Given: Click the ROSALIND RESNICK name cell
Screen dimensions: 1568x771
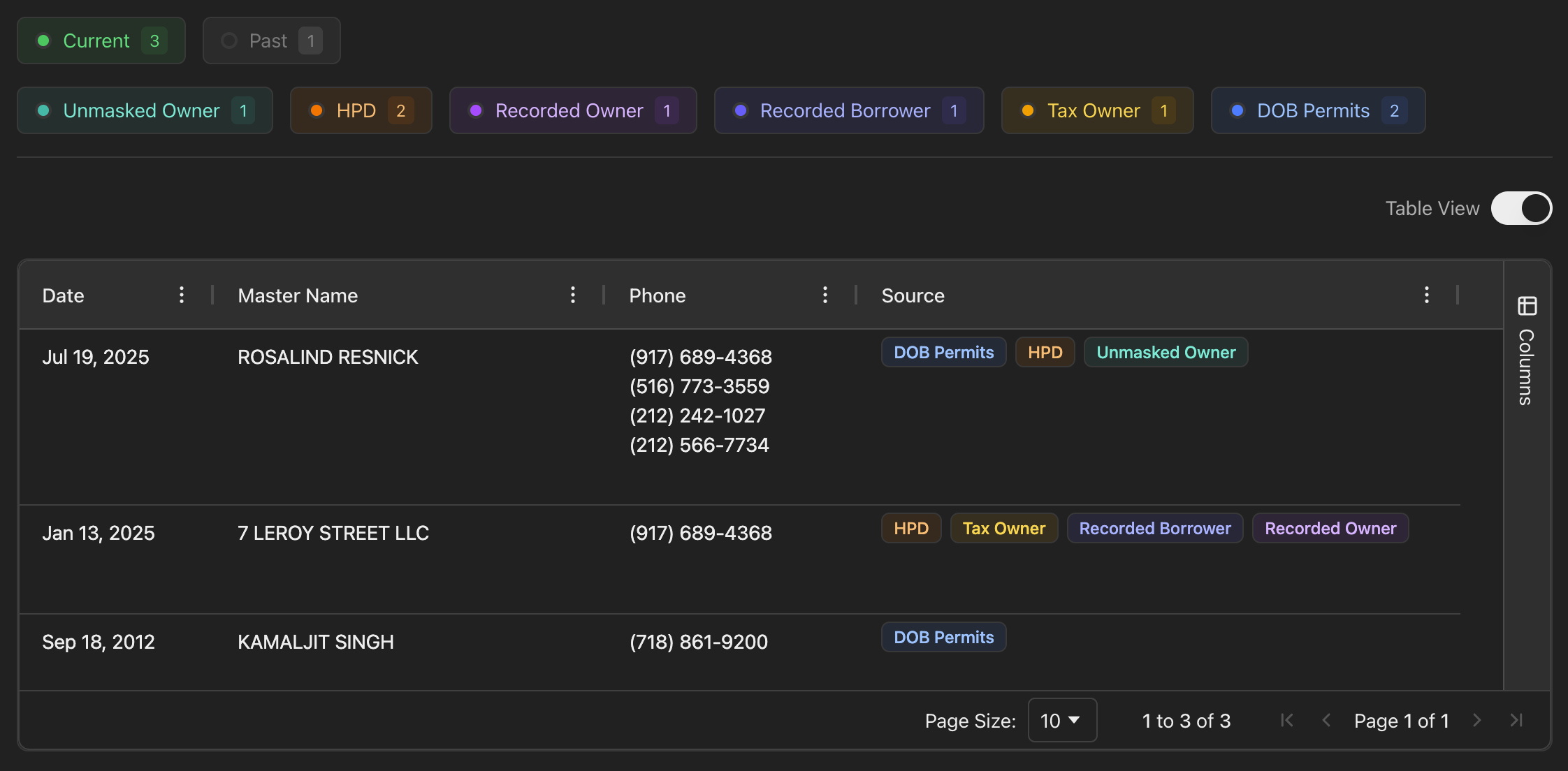Looking at the screenshot, I should 328,357.
